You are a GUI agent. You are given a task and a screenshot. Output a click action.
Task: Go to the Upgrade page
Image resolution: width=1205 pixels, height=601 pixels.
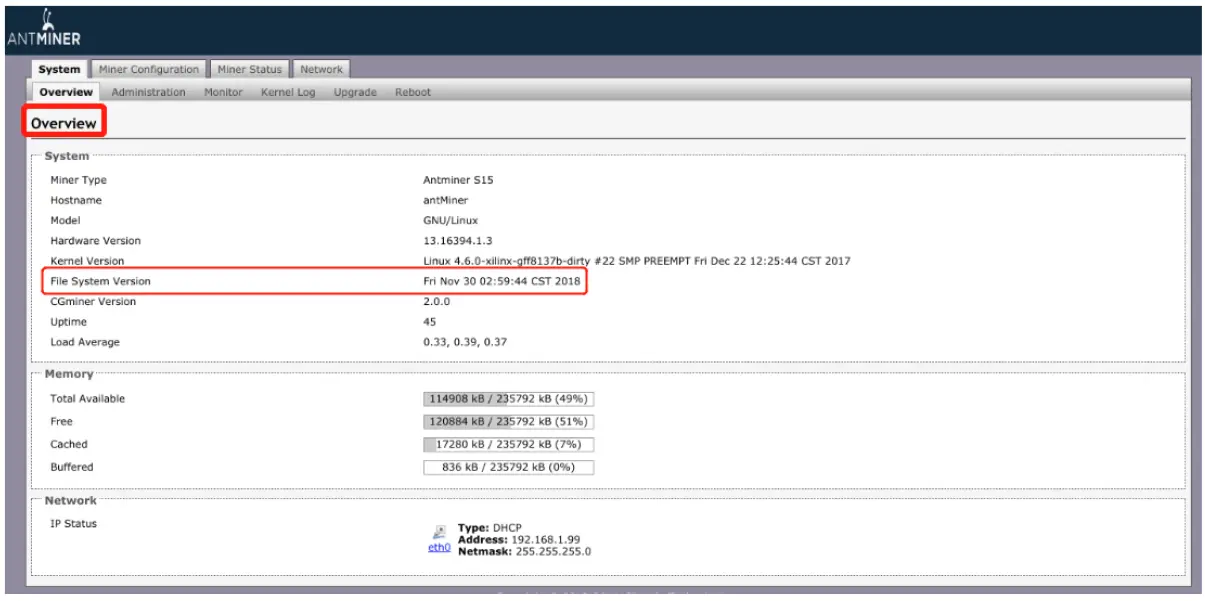tap(354, 91)
